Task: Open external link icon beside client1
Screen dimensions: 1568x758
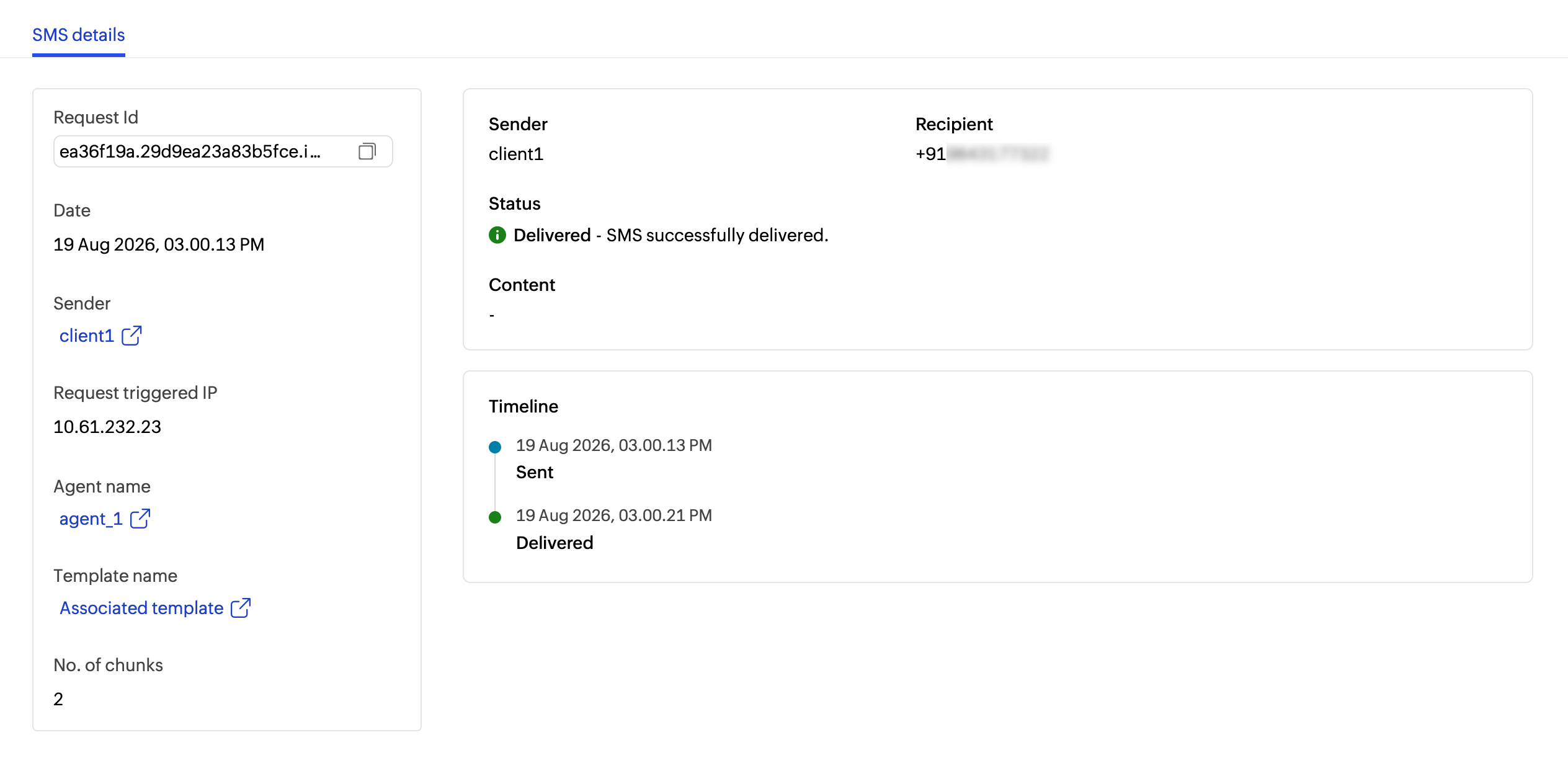Action: click(131, 336)
